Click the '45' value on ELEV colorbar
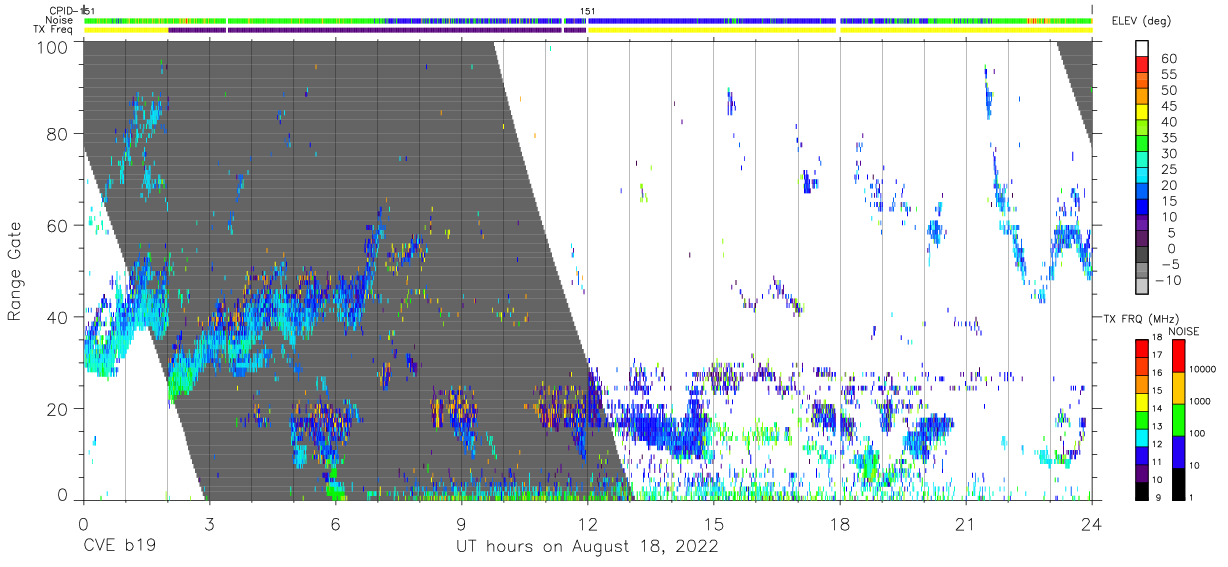The image size is (1228, 567). tap(1169, 106)
